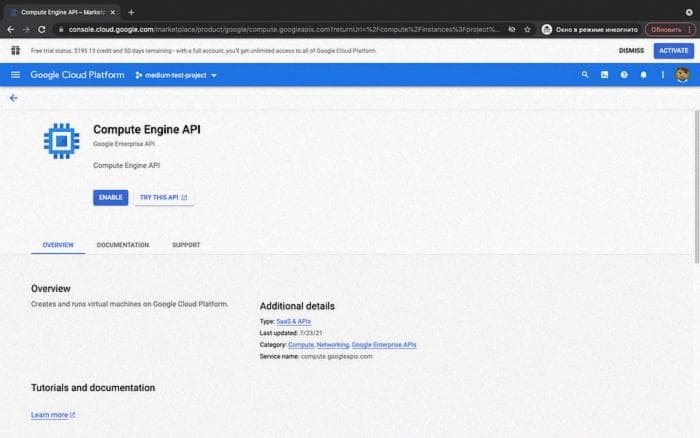Open the Google Enterprise APIs category link
Screen dimensions: 700x438
tap(384, 345)
